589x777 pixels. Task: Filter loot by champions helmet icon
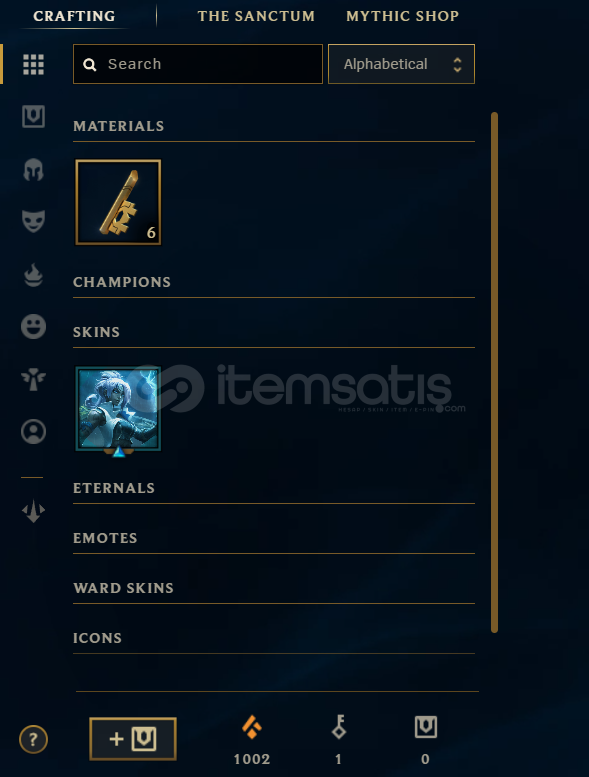[x=33, y=169]
